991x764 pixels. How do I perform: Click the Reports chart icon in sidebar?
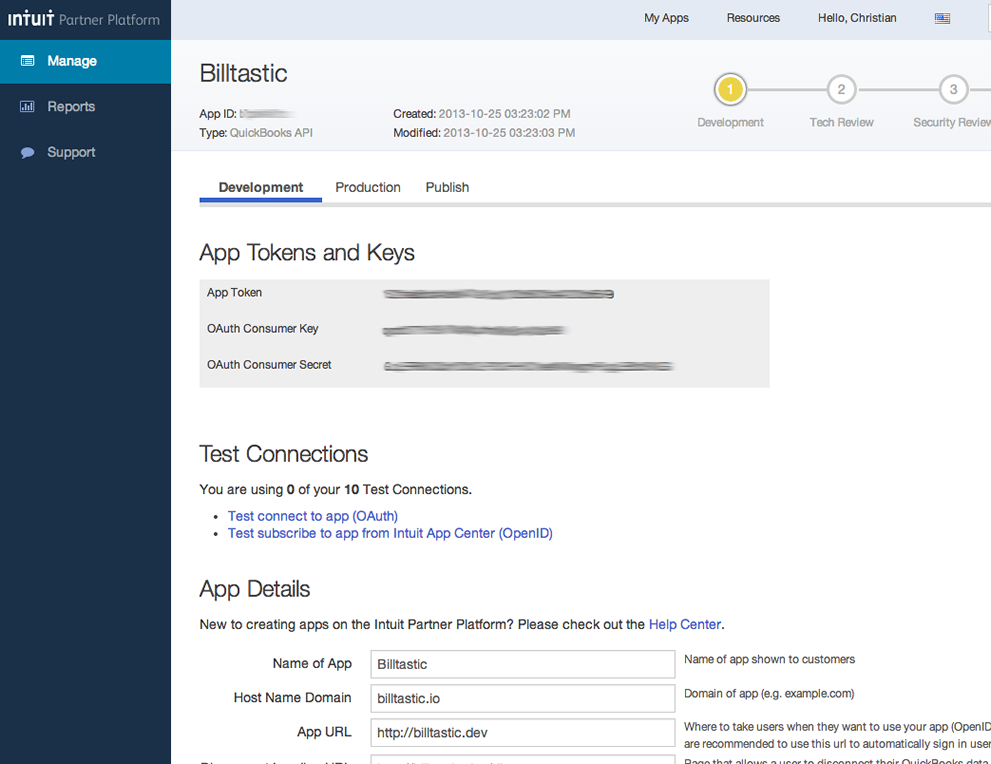[27, 106]
